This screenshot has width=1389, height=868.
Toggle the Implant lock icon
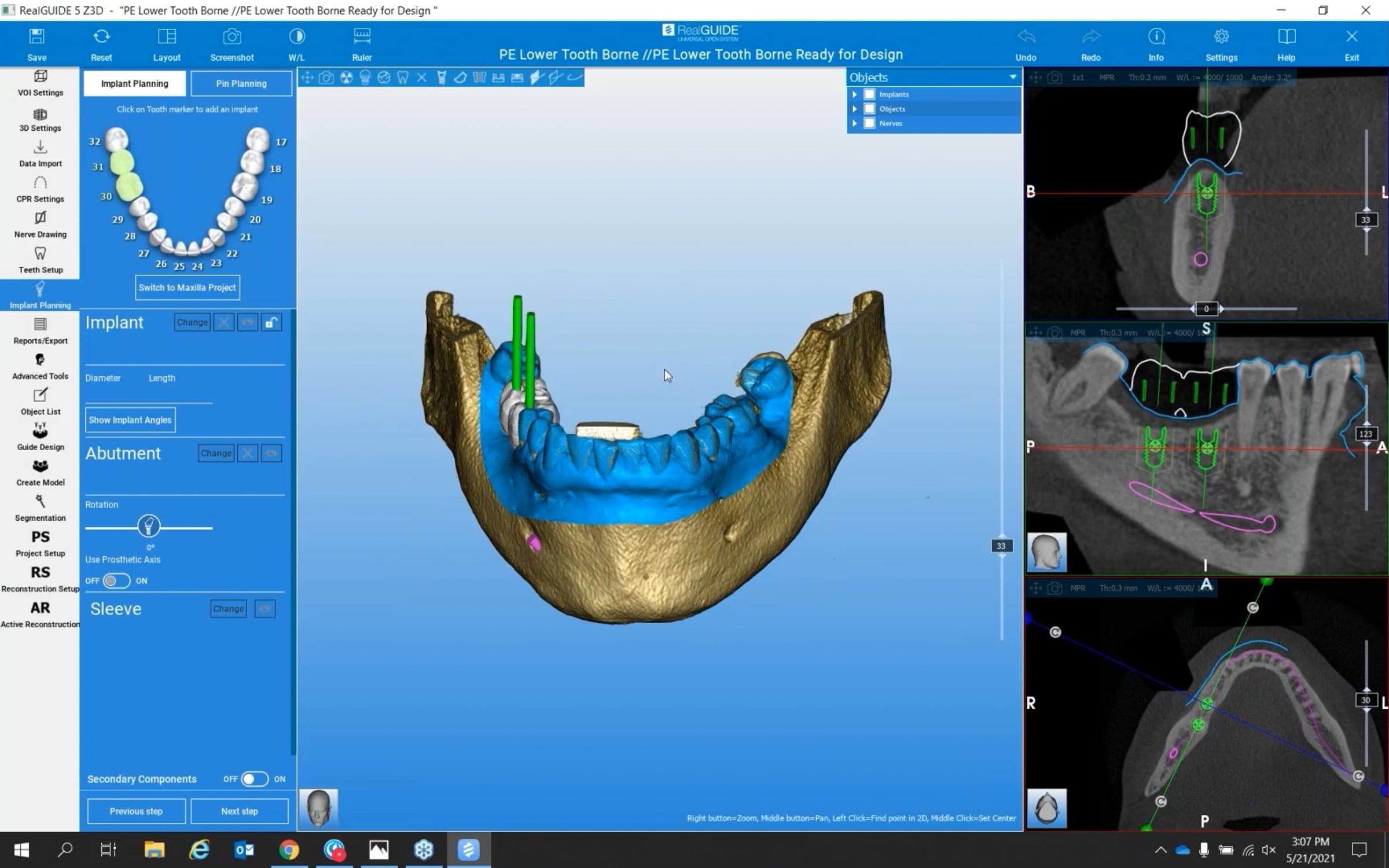[x=271, y=322]
